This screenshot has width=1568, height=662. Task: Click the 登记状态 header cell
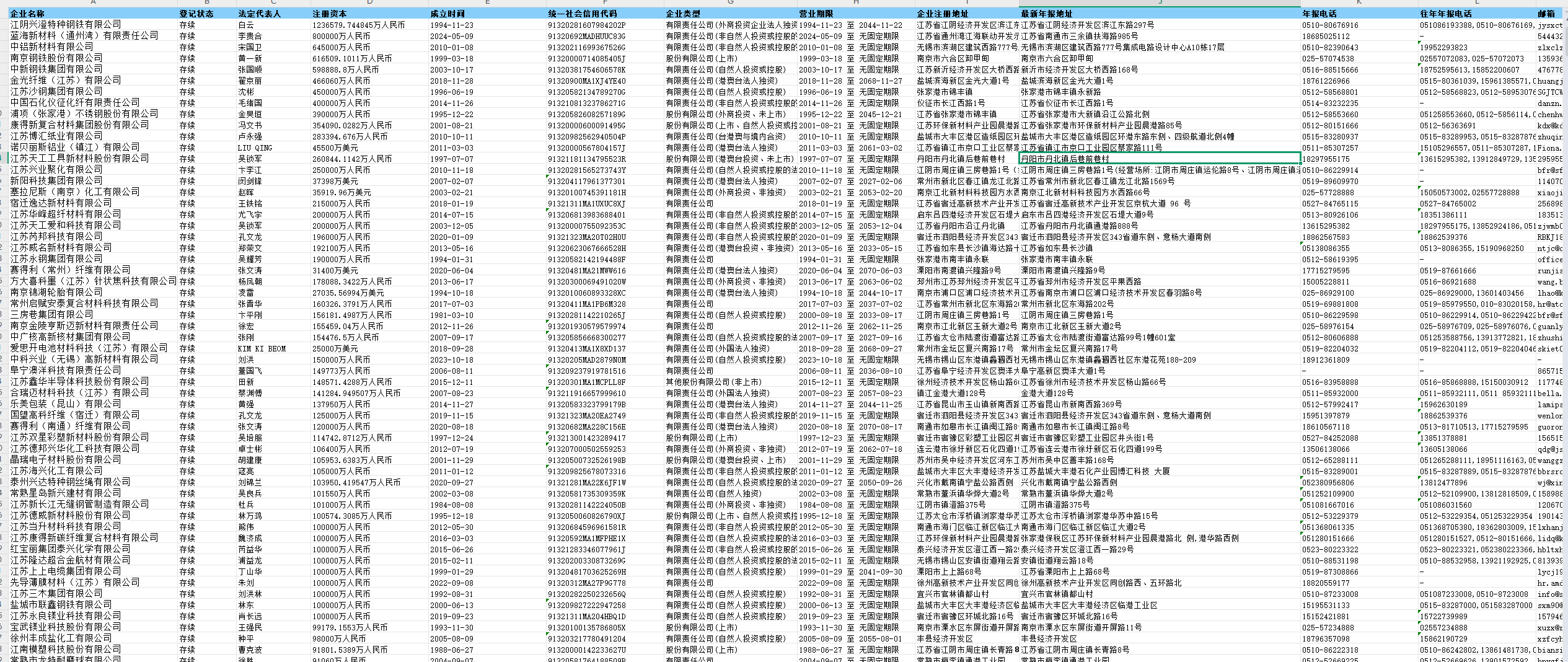click(196, 14)
